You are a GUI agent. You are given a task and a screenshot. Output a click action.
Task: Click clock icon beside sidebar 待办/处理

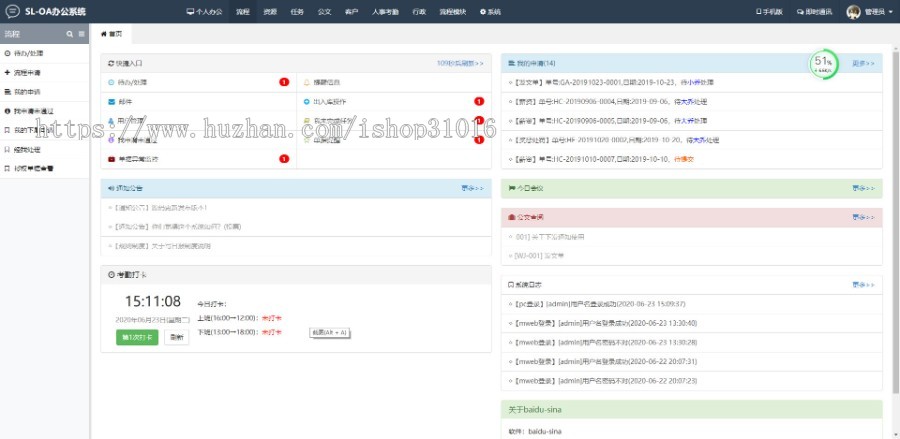pyautogui.click(x=7, y=53)
